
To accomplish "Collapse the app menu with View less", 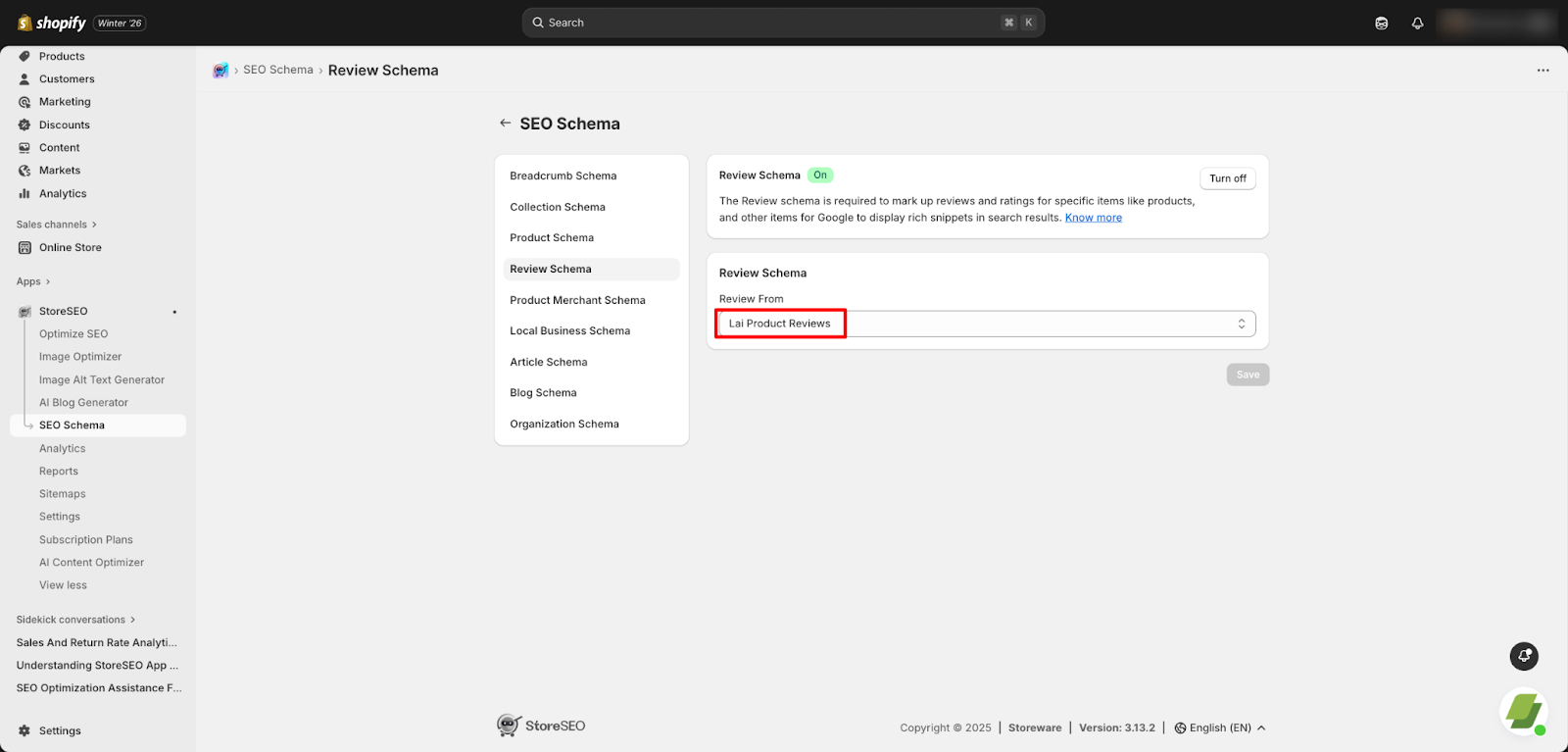I will click(x=63, y=585).
